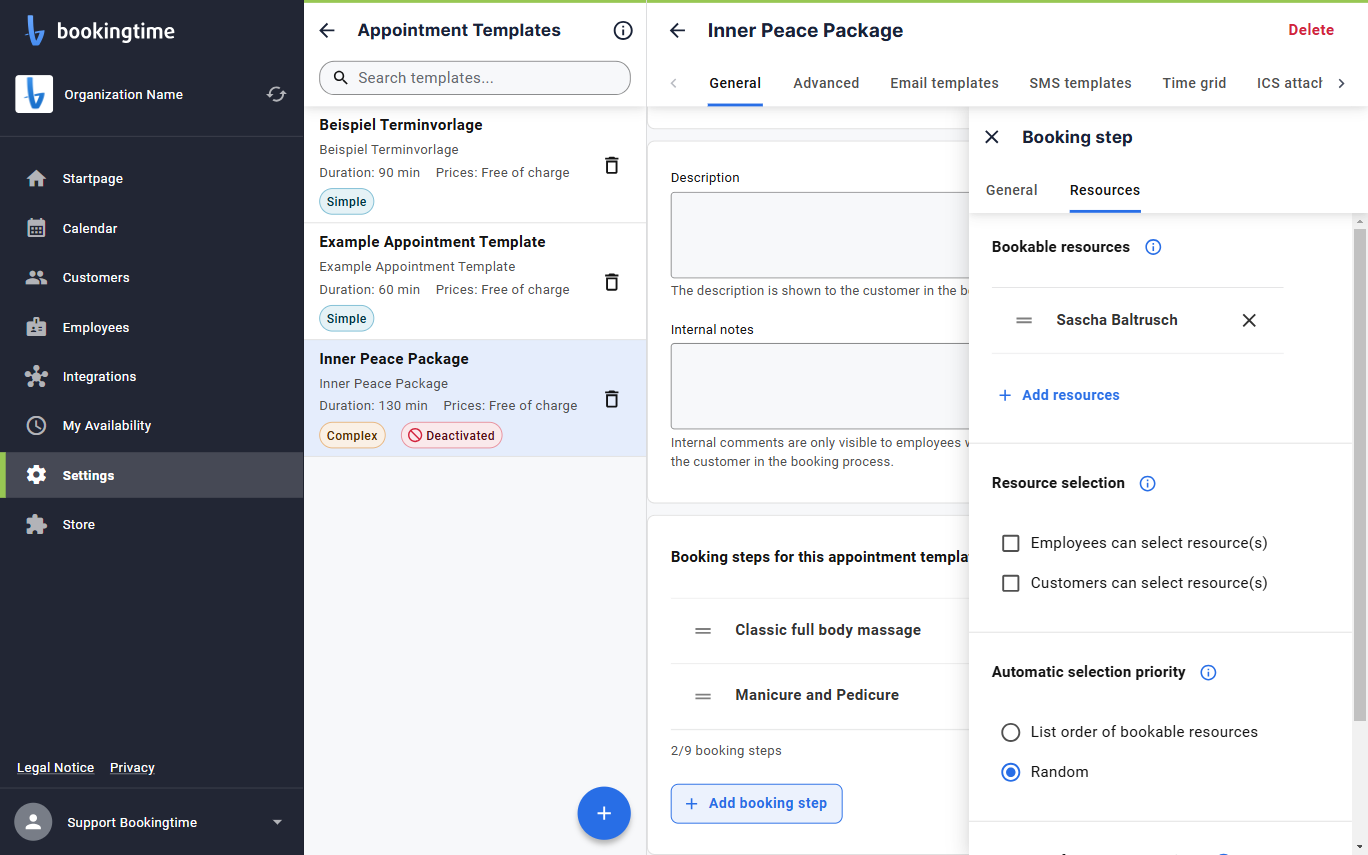
Task: Check Customers can select resource(s)
Action: [1011, 583]
